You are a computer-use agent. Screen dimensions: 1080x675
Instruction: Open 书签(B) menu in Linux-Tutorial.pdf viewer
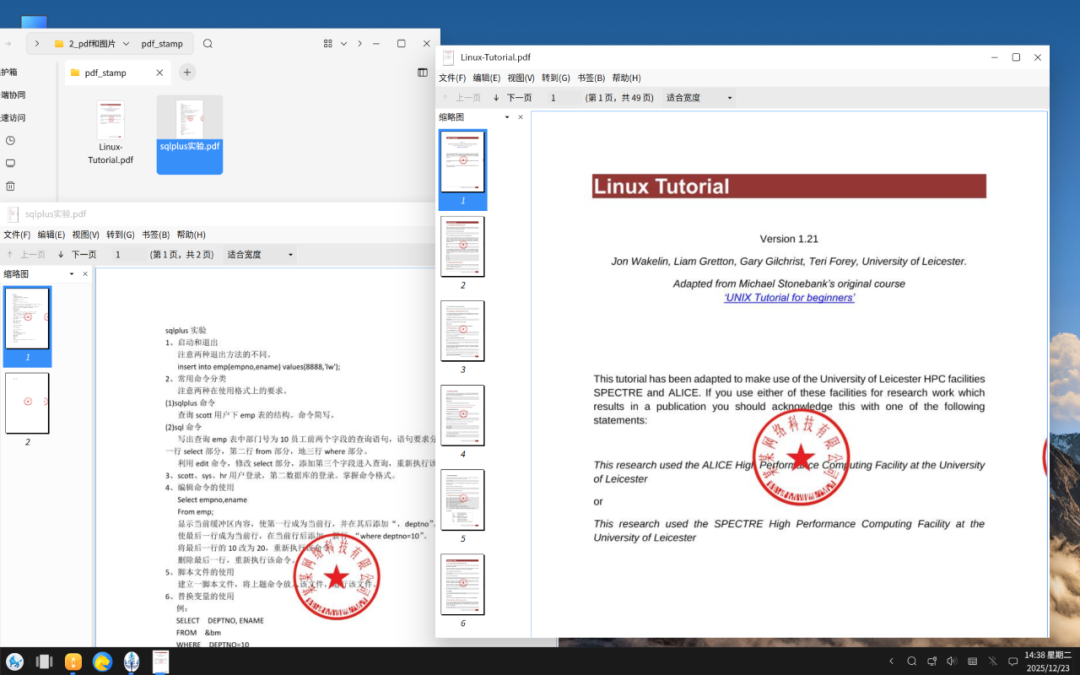[x=590, y=78]
